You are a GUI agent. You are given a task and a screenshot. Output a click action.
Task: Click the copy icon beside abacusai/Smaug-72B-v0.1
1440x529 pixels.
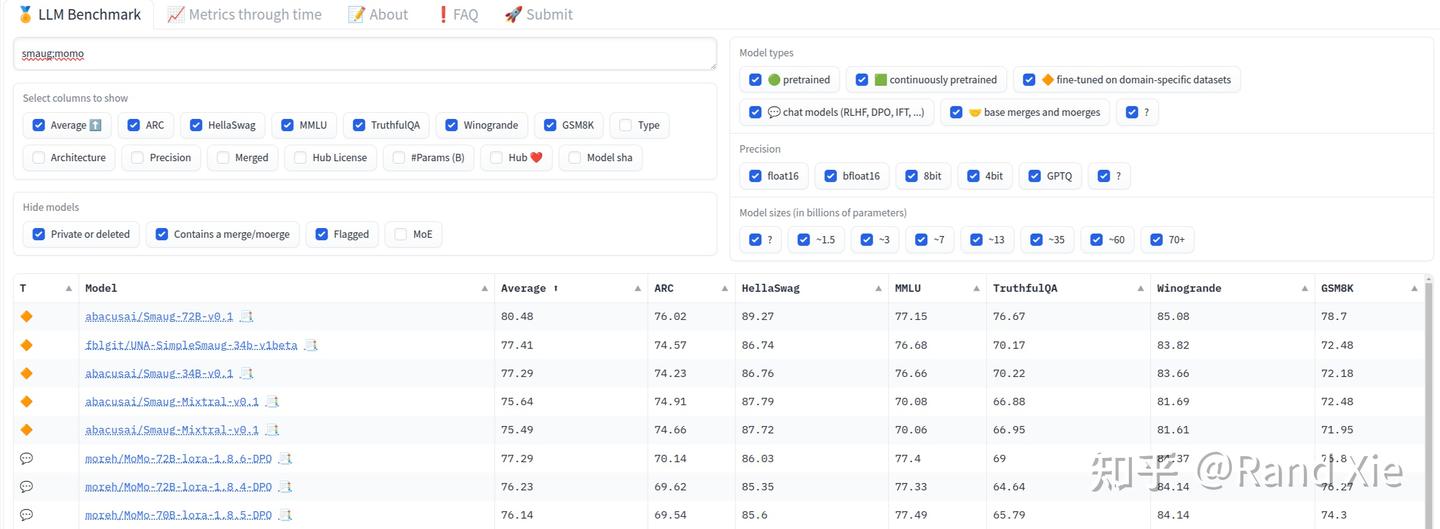(246, 317)
